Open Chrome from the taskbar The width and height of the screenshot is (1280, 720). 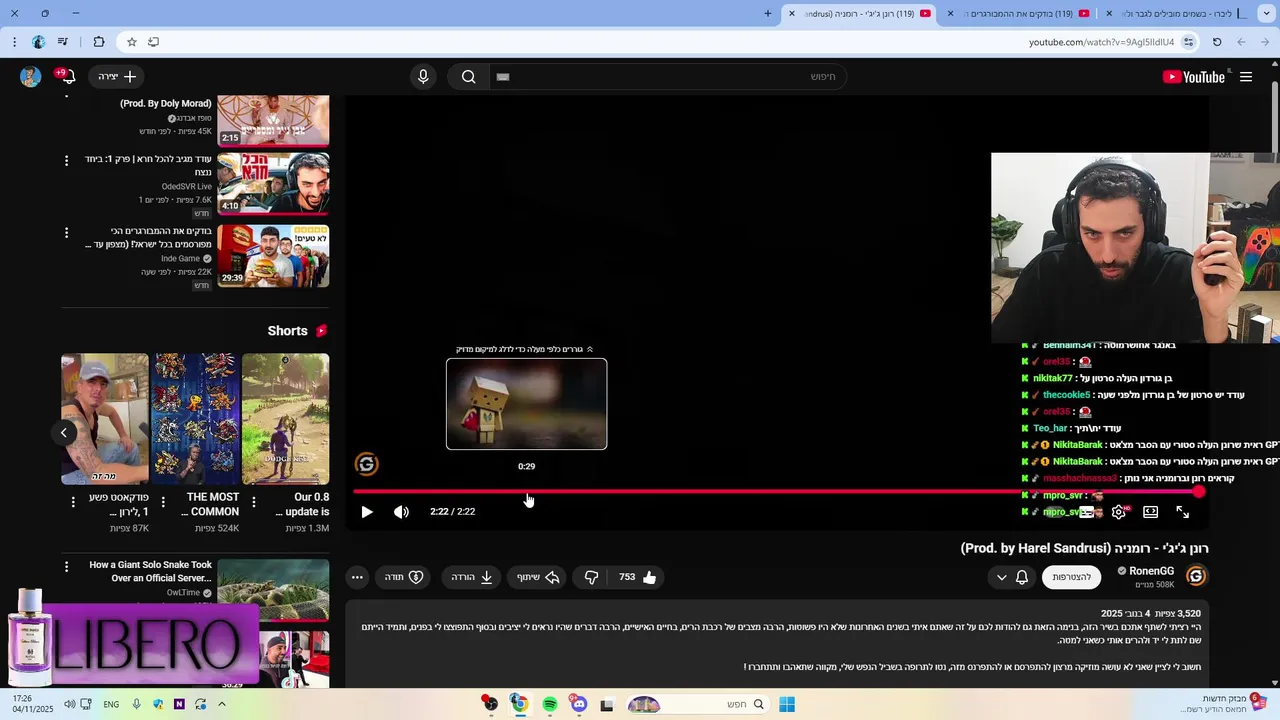(519, 705)
